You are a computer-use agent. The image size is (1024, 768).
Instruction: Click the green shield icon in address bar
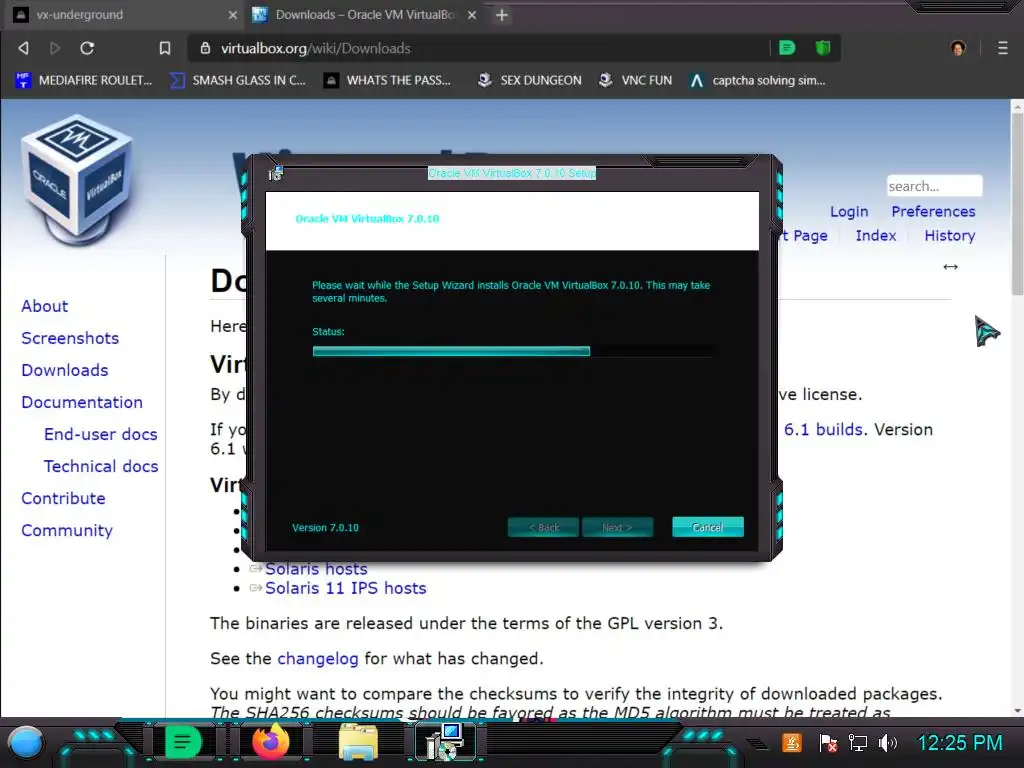point(823,48)
